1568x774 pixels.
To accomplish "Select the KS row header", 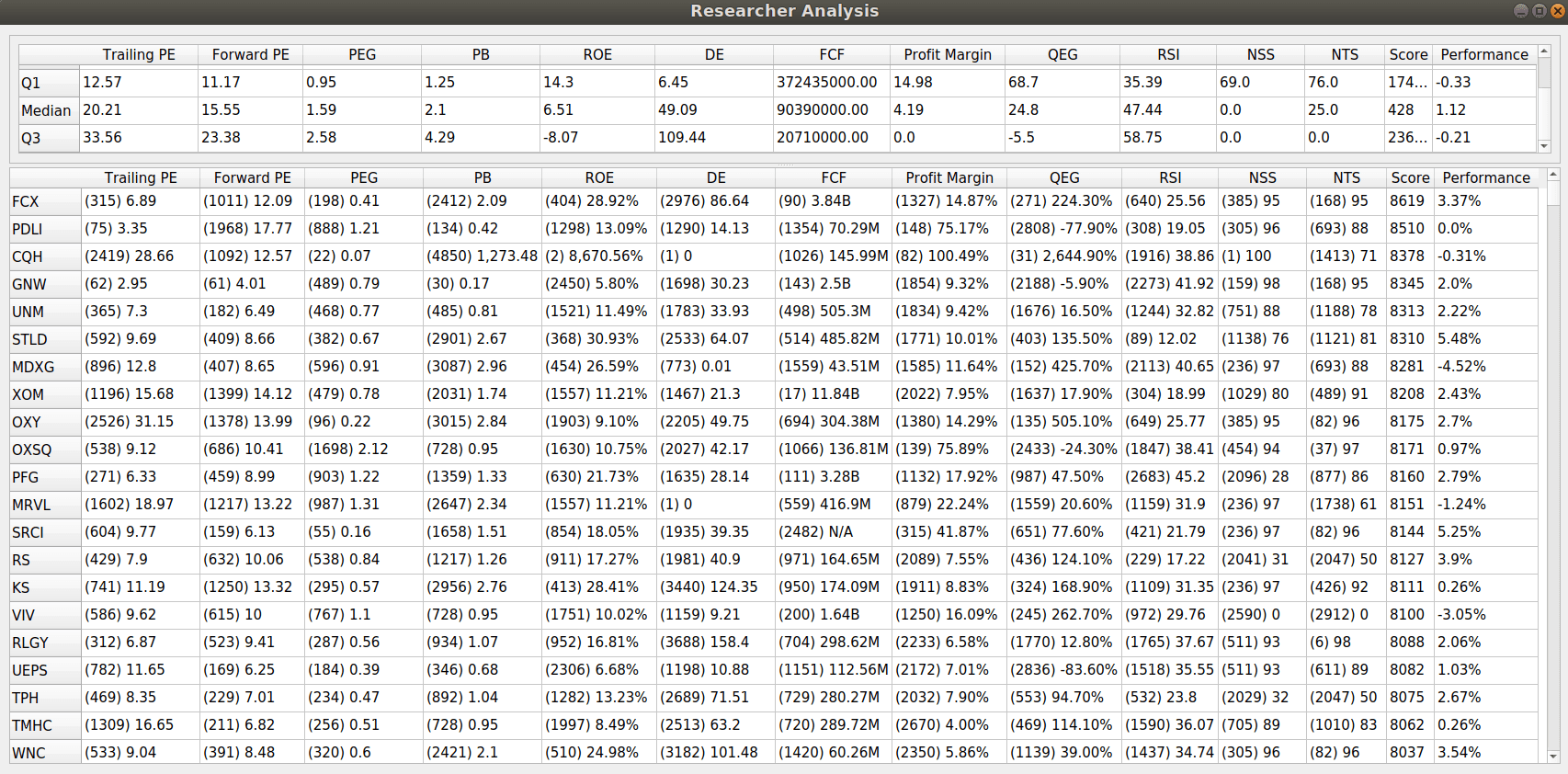I will click(x=45, y=587).
